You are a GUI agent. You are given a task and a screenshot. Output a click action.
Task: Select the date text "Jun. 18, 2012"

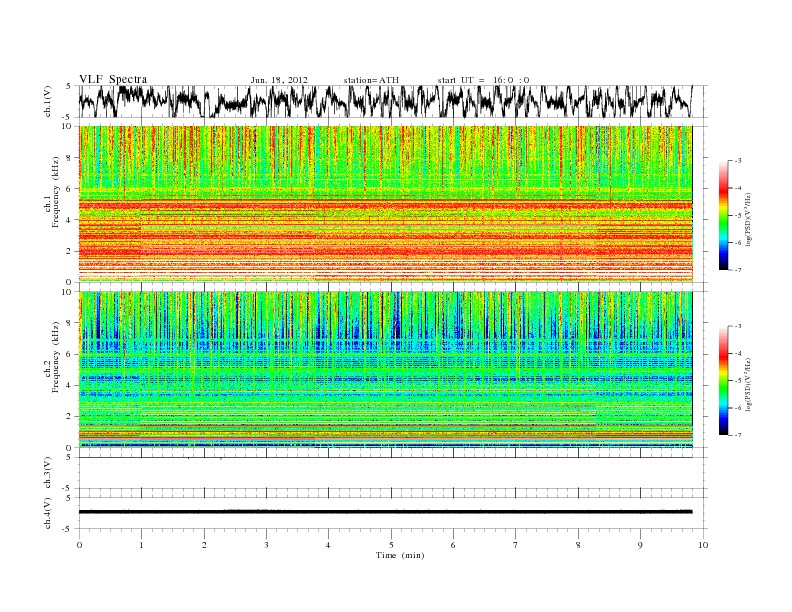coord(279,80)
